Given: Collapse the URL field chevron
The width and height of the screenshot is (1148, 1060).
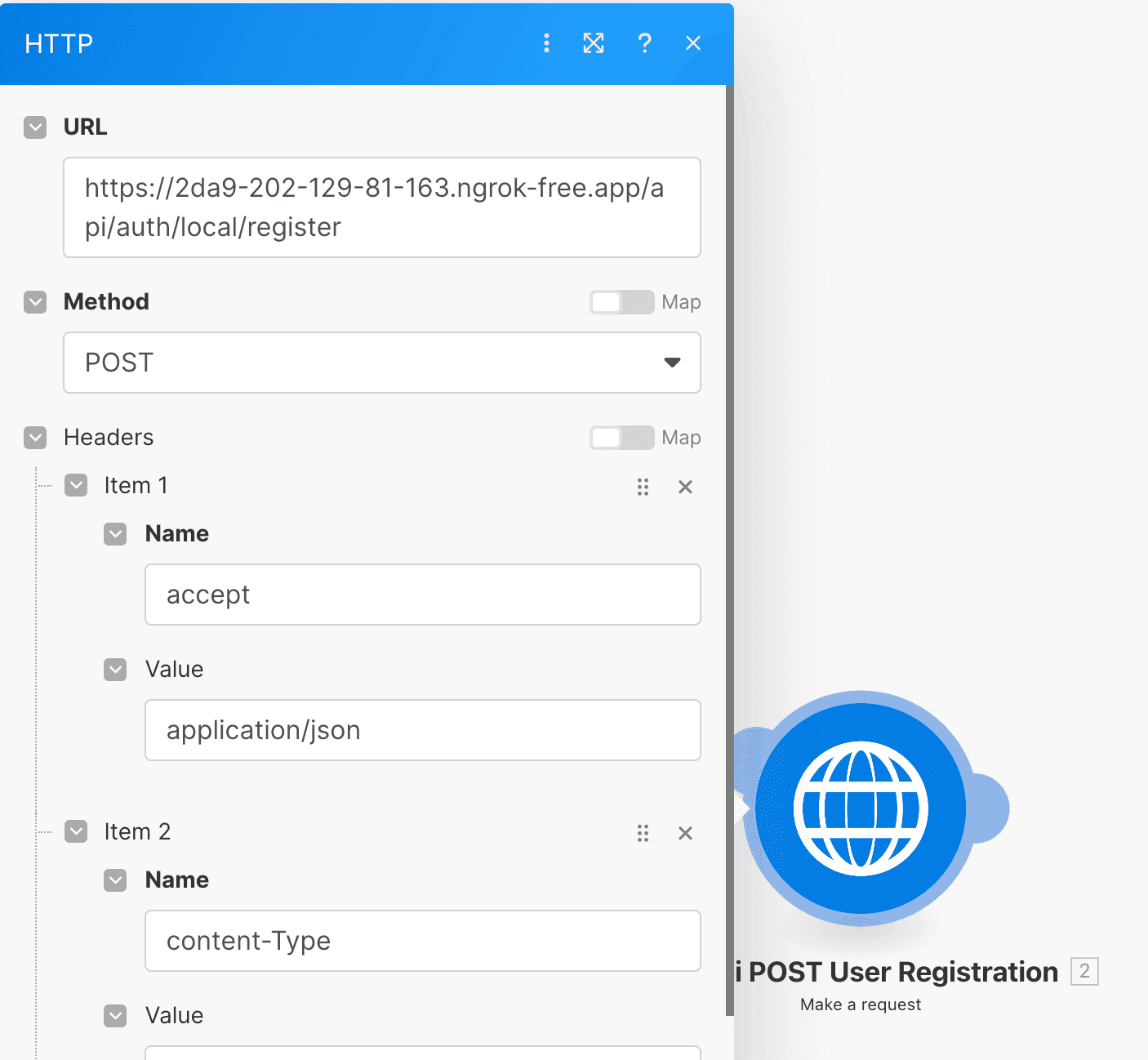Looking at the screenshot, I should (x=35, y=127).
